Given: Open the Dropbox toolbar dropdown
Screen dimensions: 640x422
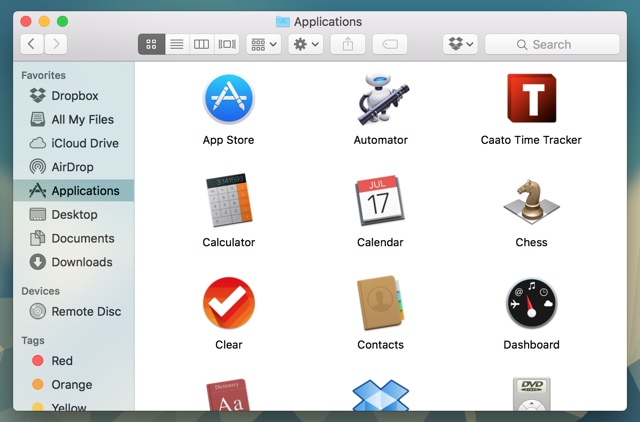Looking at the screenshot, I should [x=460, y=44].
